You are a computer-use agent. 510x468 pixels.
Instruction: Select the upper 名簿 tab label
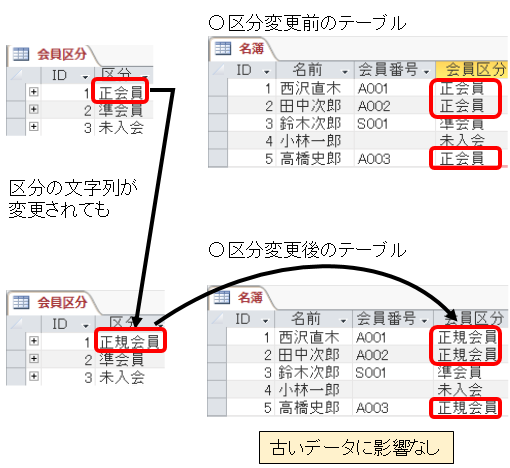pos(251,49)
